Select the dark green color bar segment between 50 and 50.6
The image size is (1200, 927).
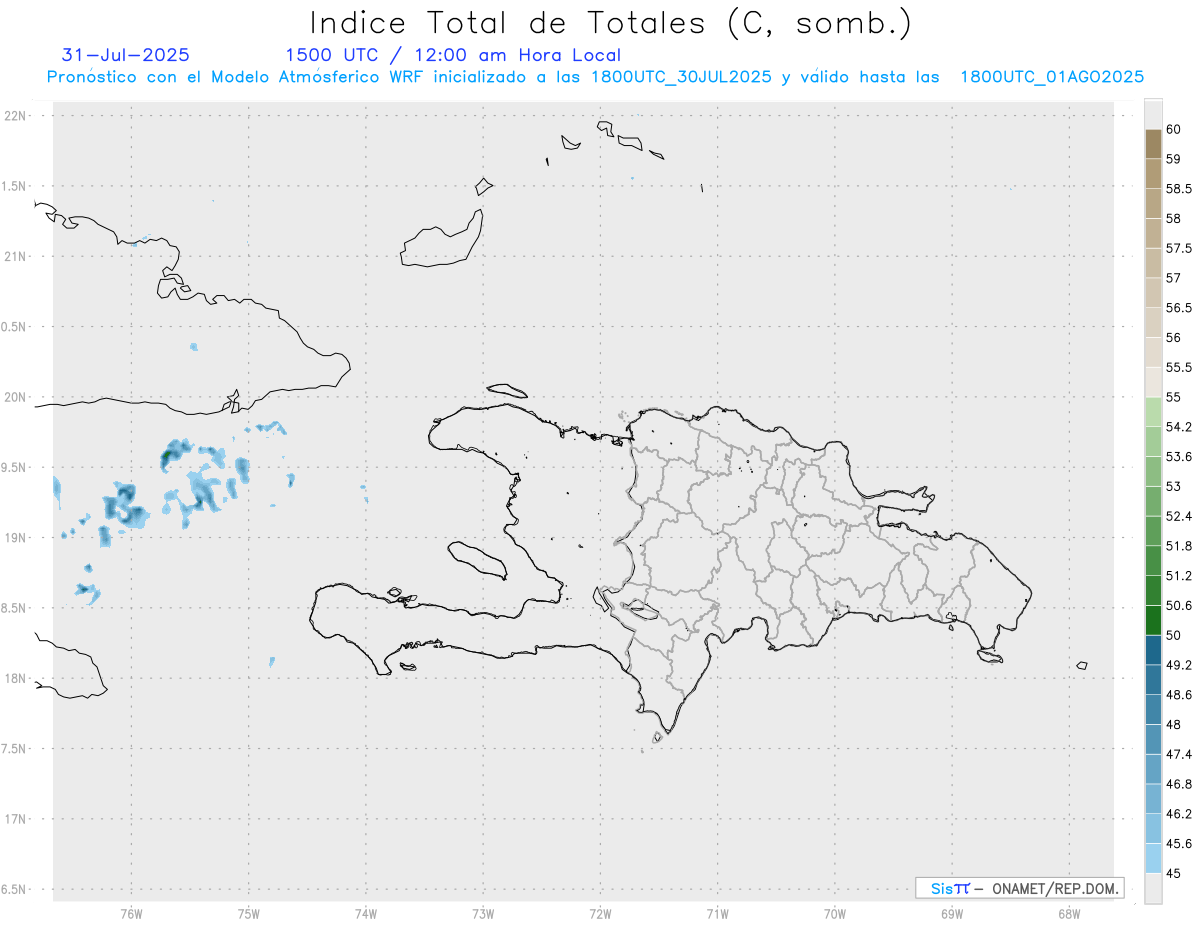pyautogui.click(x=1153, y=620)
